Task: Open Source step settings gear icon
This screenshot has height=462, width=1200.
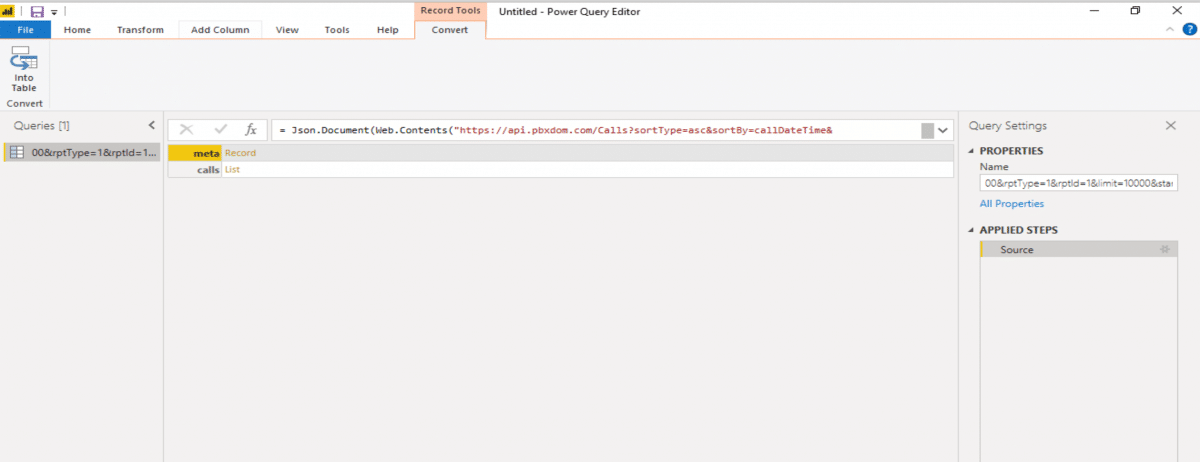Action: click(1163, 250)
